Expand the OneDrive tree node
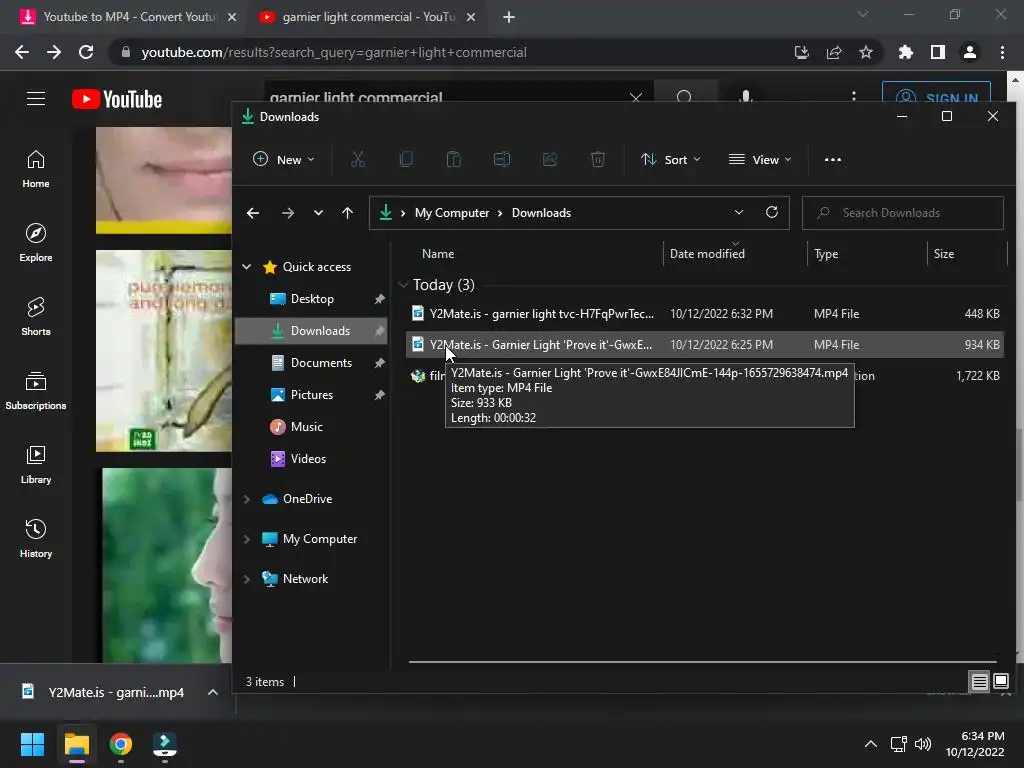This screenshot has width=1024, height=768. 247,499
